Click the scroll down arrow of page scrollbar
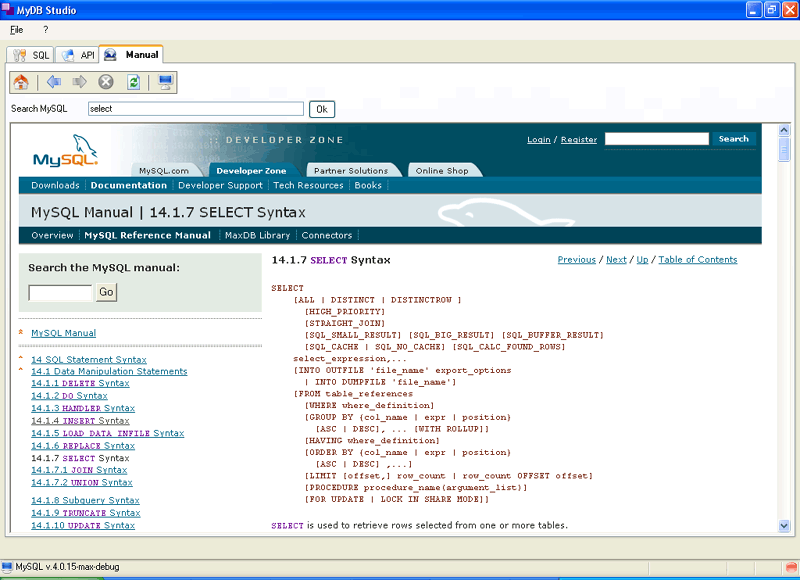 tap(784, 525)
